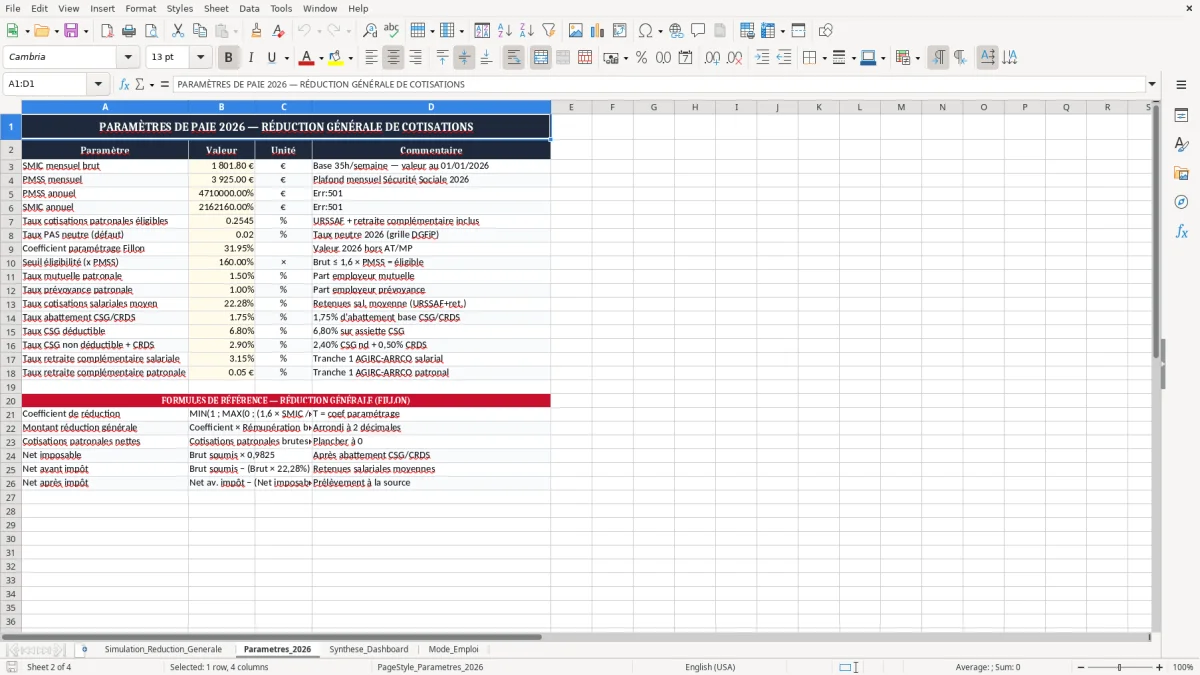The width and height of the screenshot is (1200, 675).
Task: Open the Navigator compass in sidebar
Action: point(1181,202)
